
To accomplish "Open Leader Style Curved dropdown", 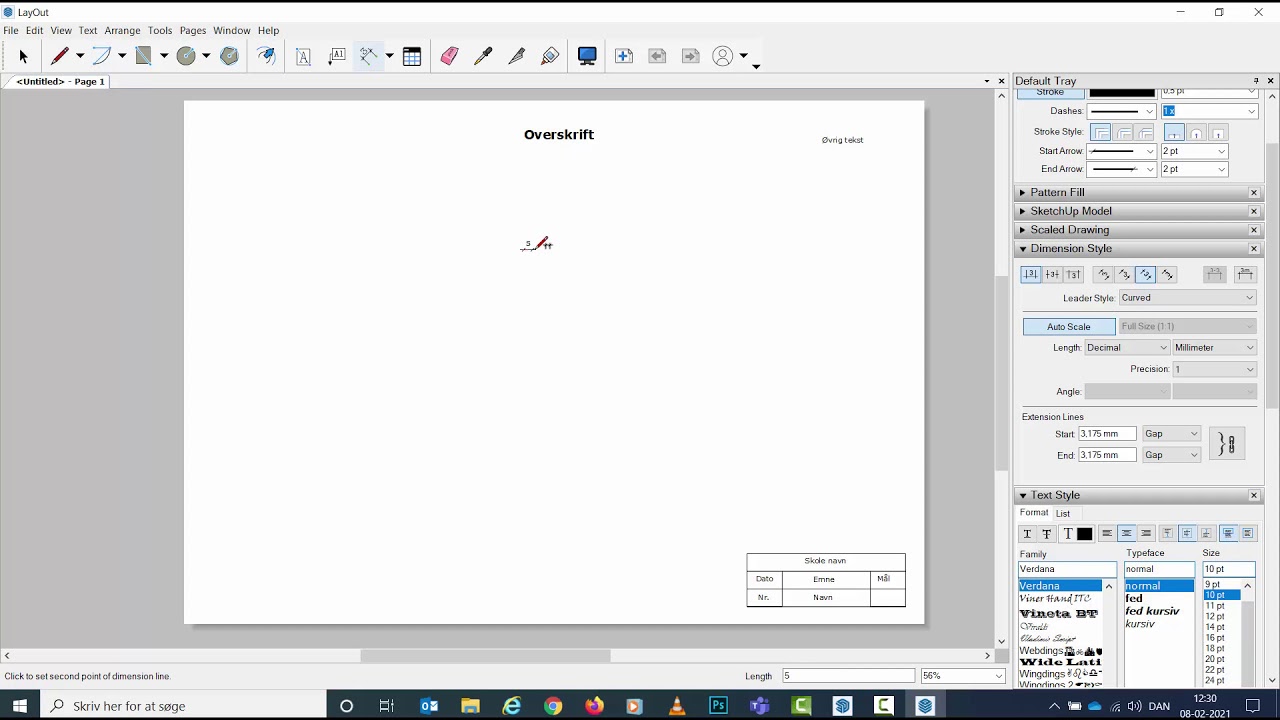I will (1187, 298).
